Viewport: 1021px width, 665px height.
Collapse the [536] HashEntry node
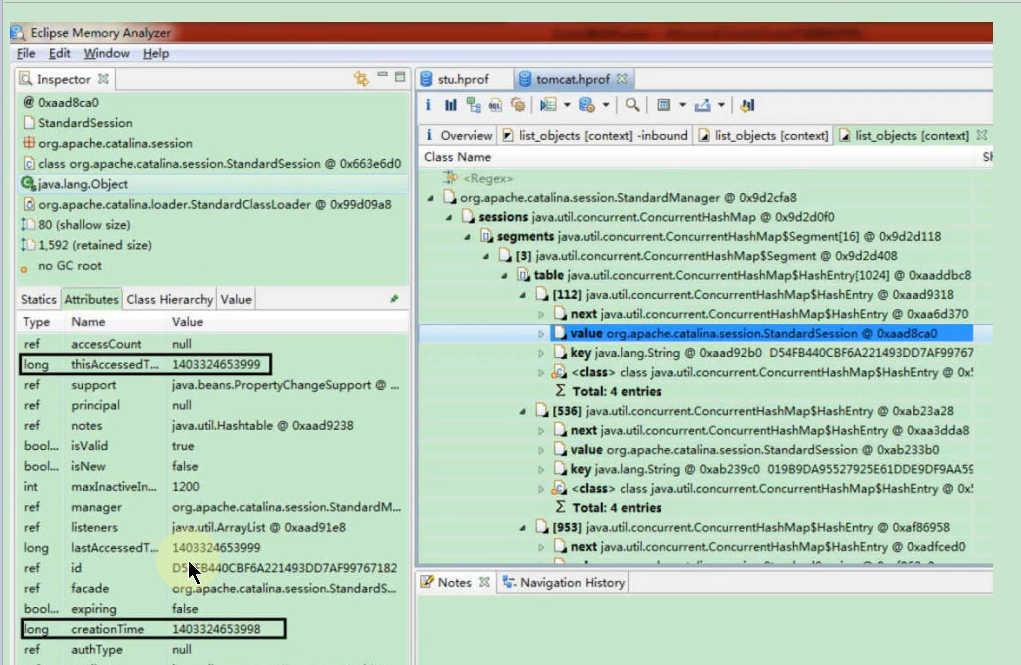(522, 411)
